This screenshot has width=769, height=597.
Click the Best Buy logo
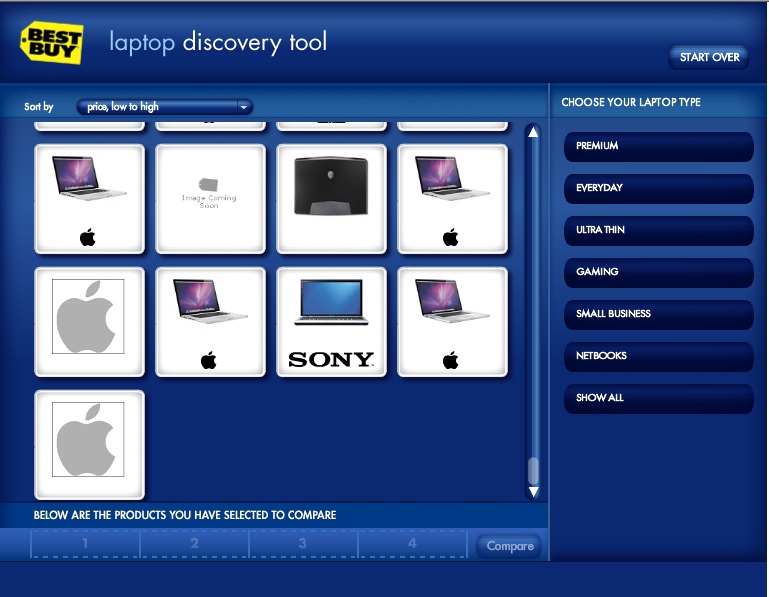pos(52,42)
